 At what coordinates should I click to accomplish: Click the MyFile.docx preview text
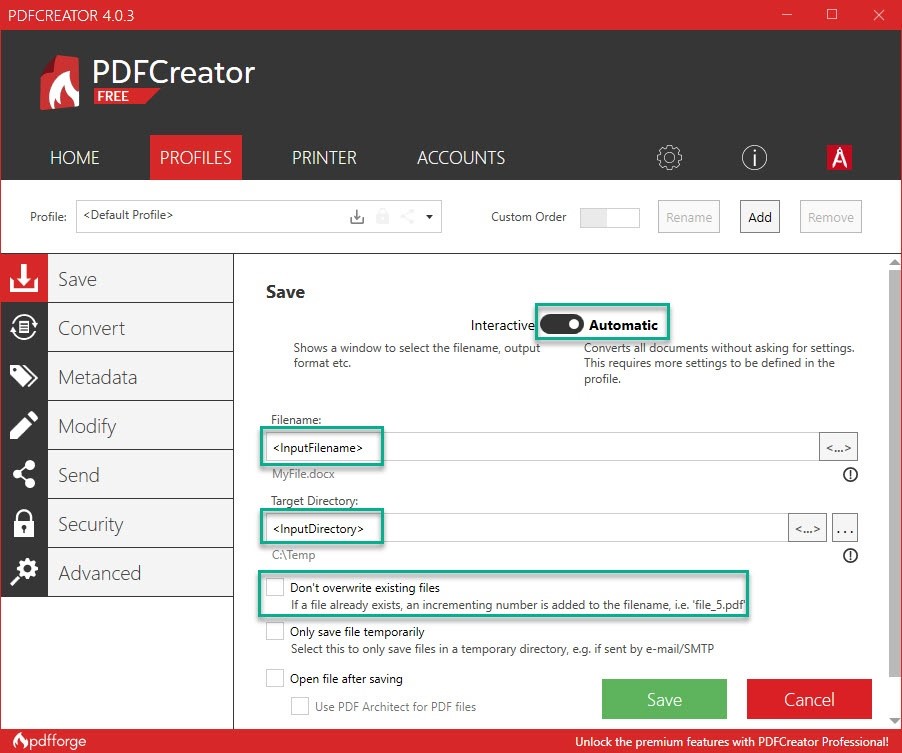point(303,474)
